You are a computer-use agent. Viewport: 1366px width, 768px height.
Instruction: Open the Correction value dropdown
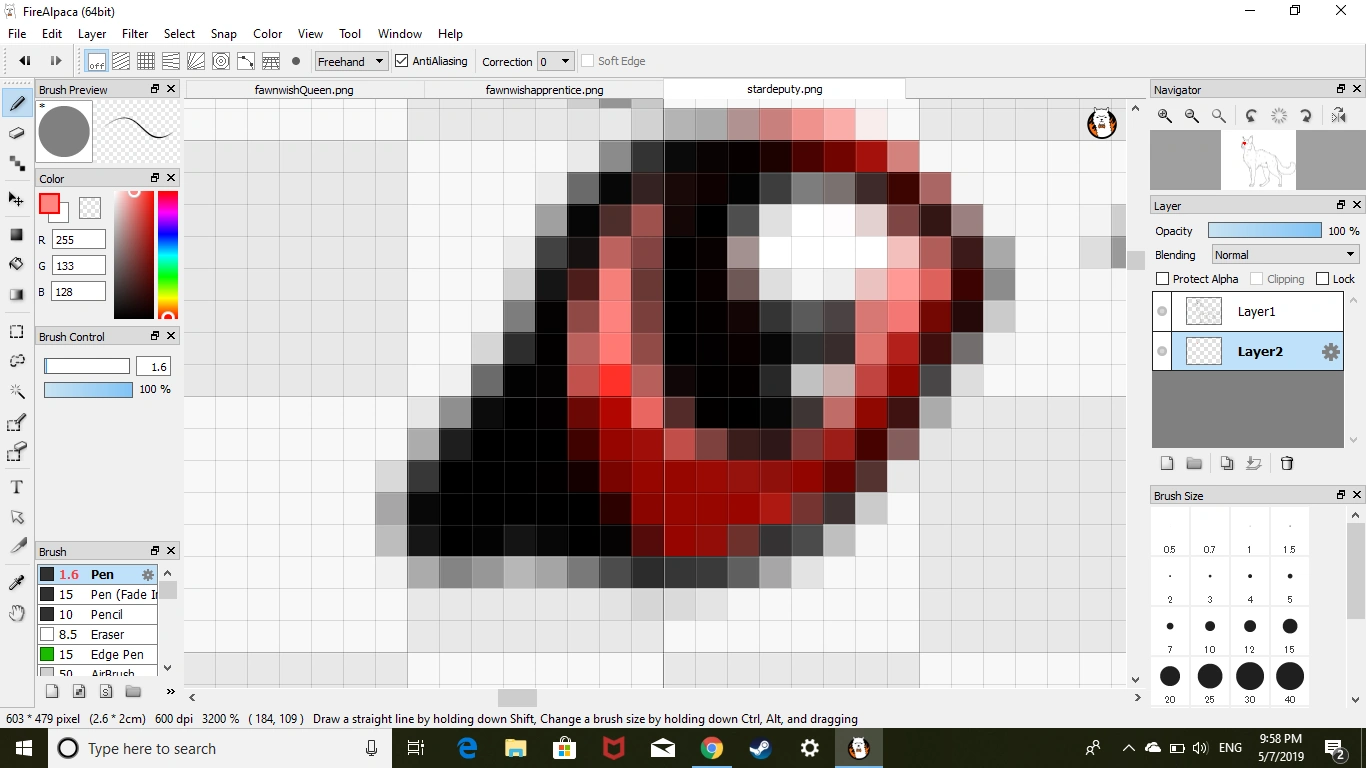(x=556, y=61)
